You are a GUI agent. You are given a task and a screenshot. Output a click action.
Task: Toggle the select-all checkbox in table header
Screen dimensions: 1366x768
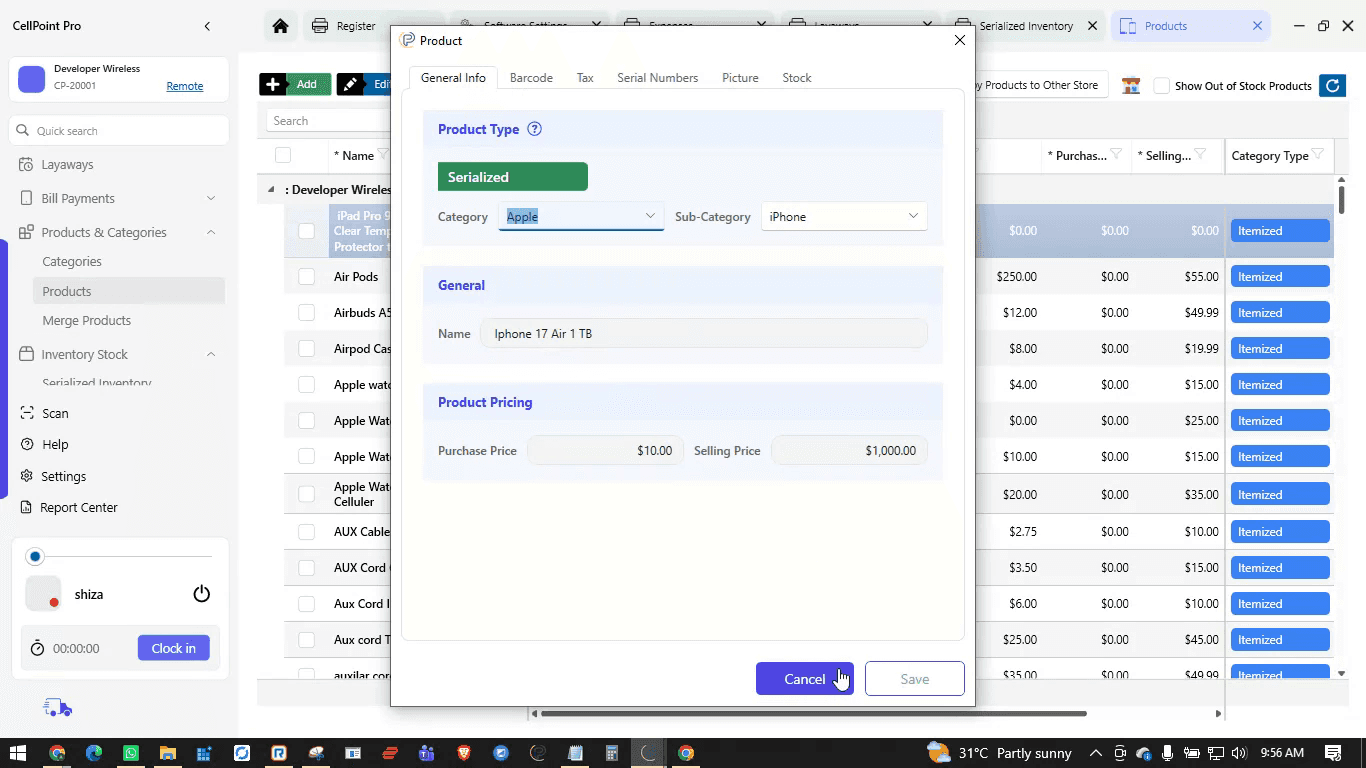pyautogui.click(x=283, y=155)
